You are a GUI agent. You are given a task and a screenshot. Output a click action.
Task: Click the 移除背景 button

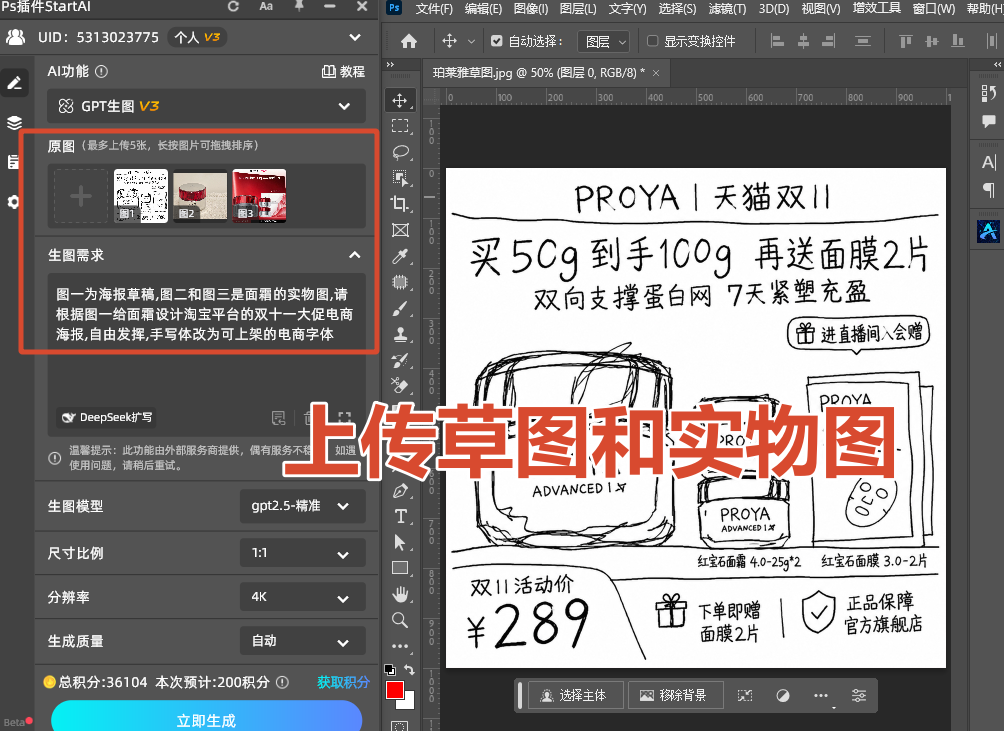(x=675, y=696)
